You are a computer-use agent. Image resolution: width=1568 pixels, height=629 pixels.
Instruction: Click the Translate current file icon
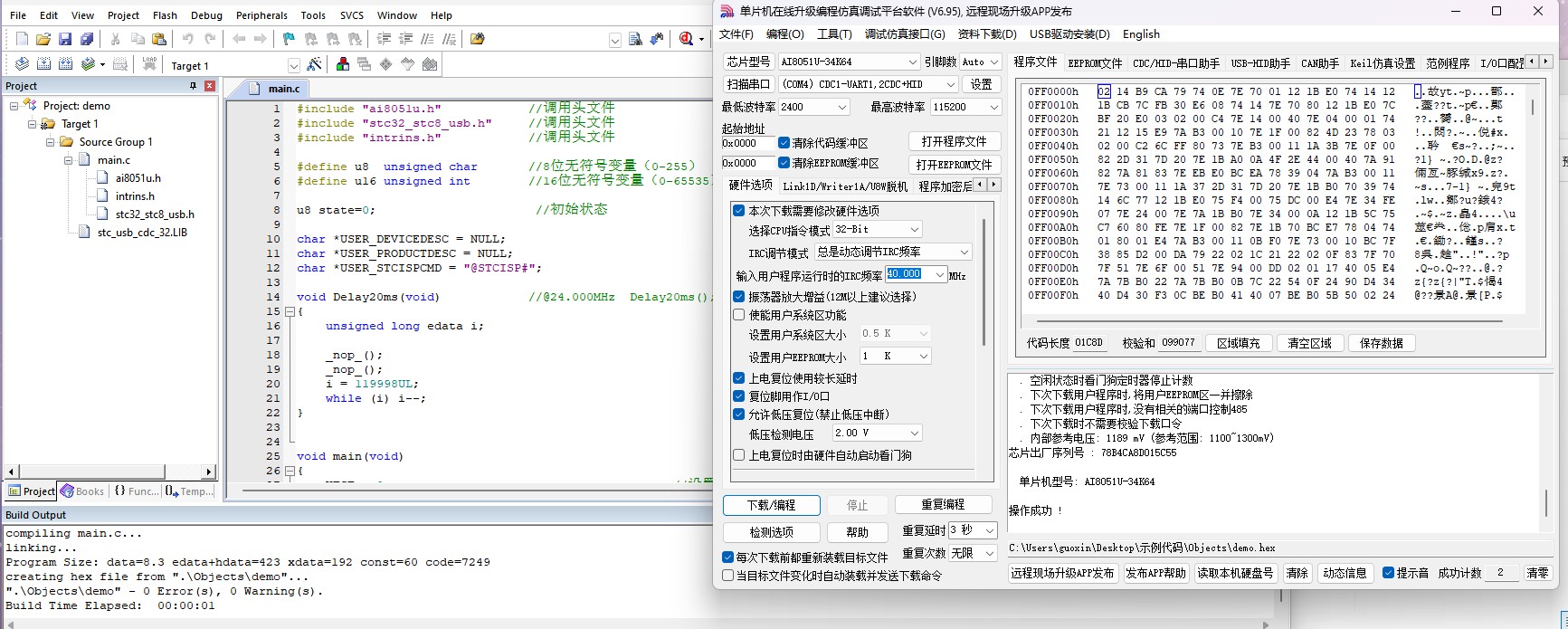pyautogui.click(x=22, y=64)
